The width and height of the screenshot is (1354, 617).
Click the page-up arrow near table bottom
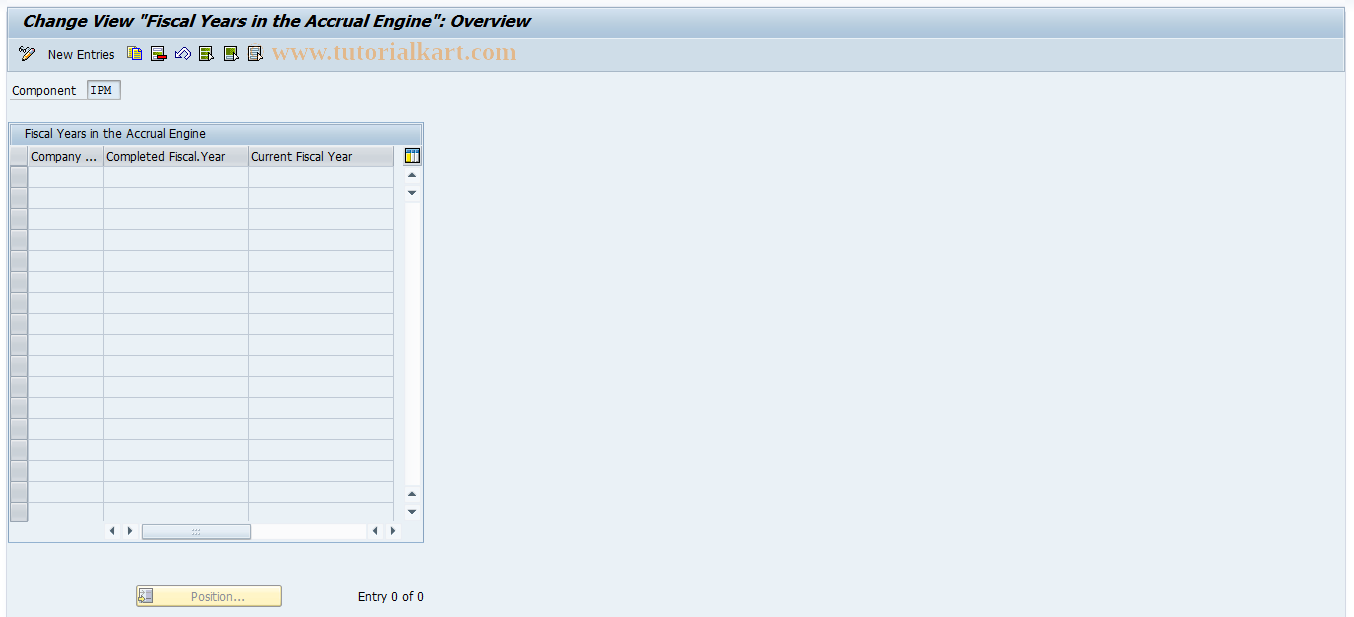pos(412,494)
